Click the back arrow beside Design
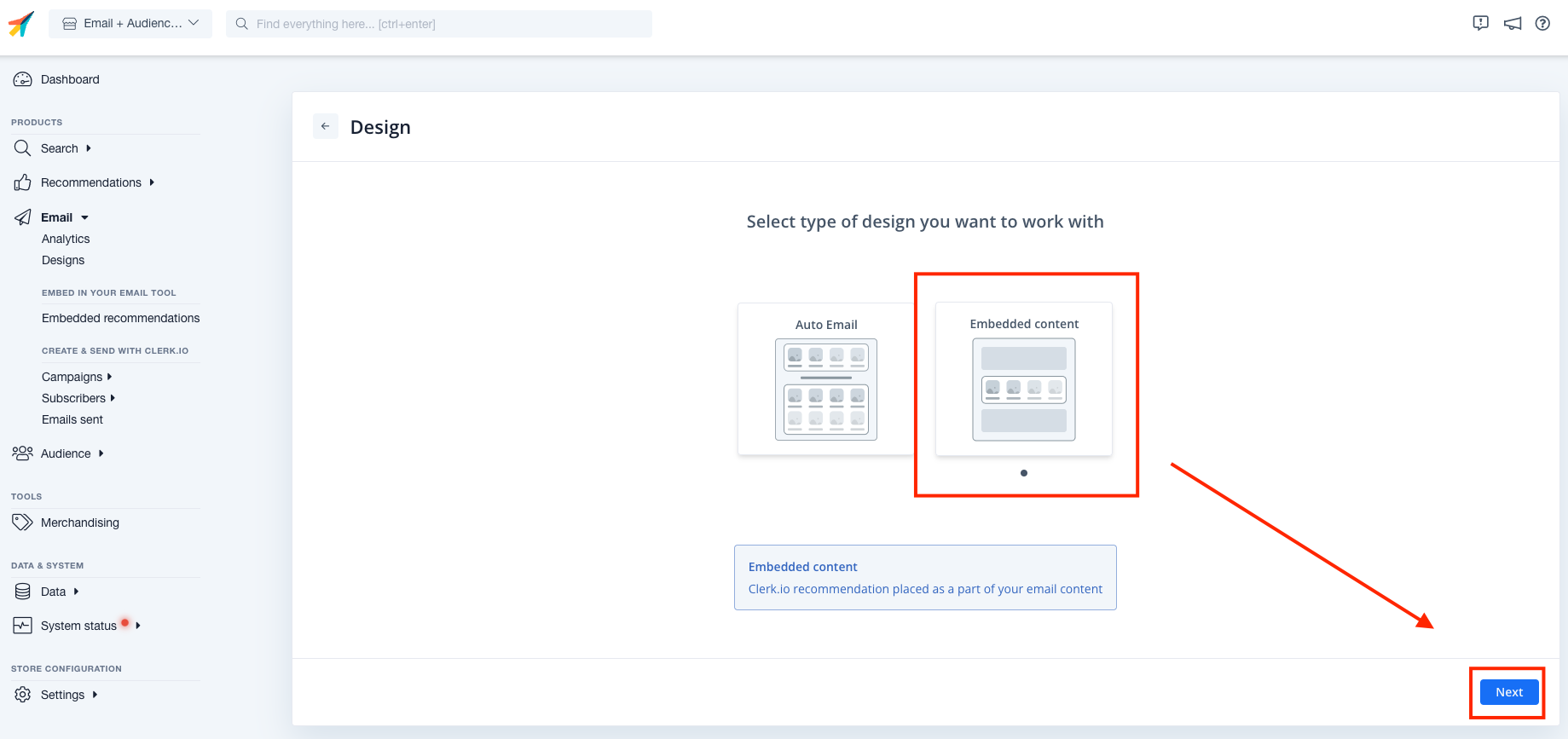Viewport: 1568px width, 739px height. click(325, 126)
